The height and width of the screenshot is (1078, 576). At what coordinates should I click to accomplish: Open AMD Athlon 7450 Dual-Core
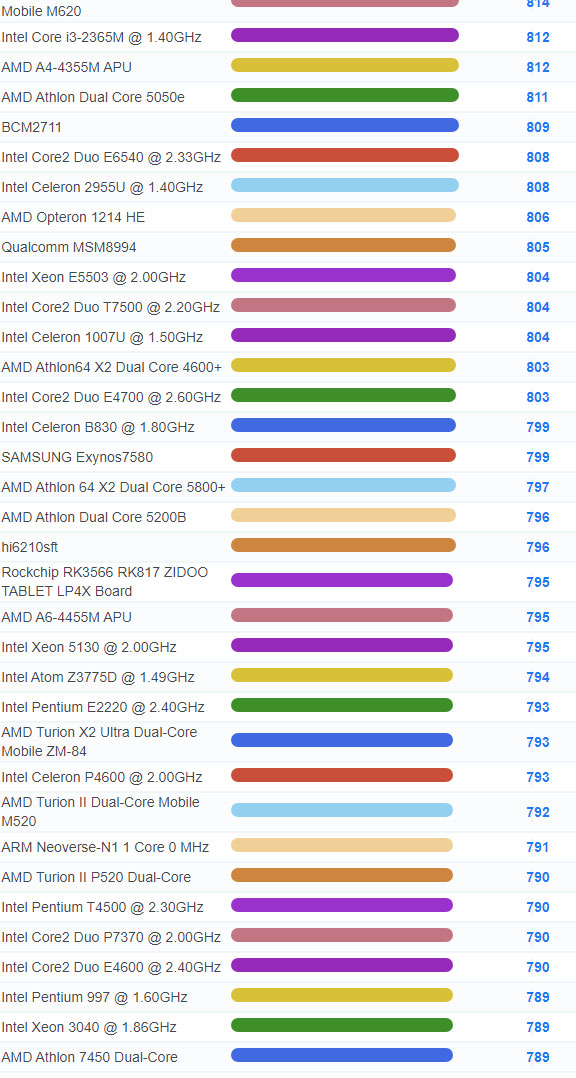pos(89,1058)
